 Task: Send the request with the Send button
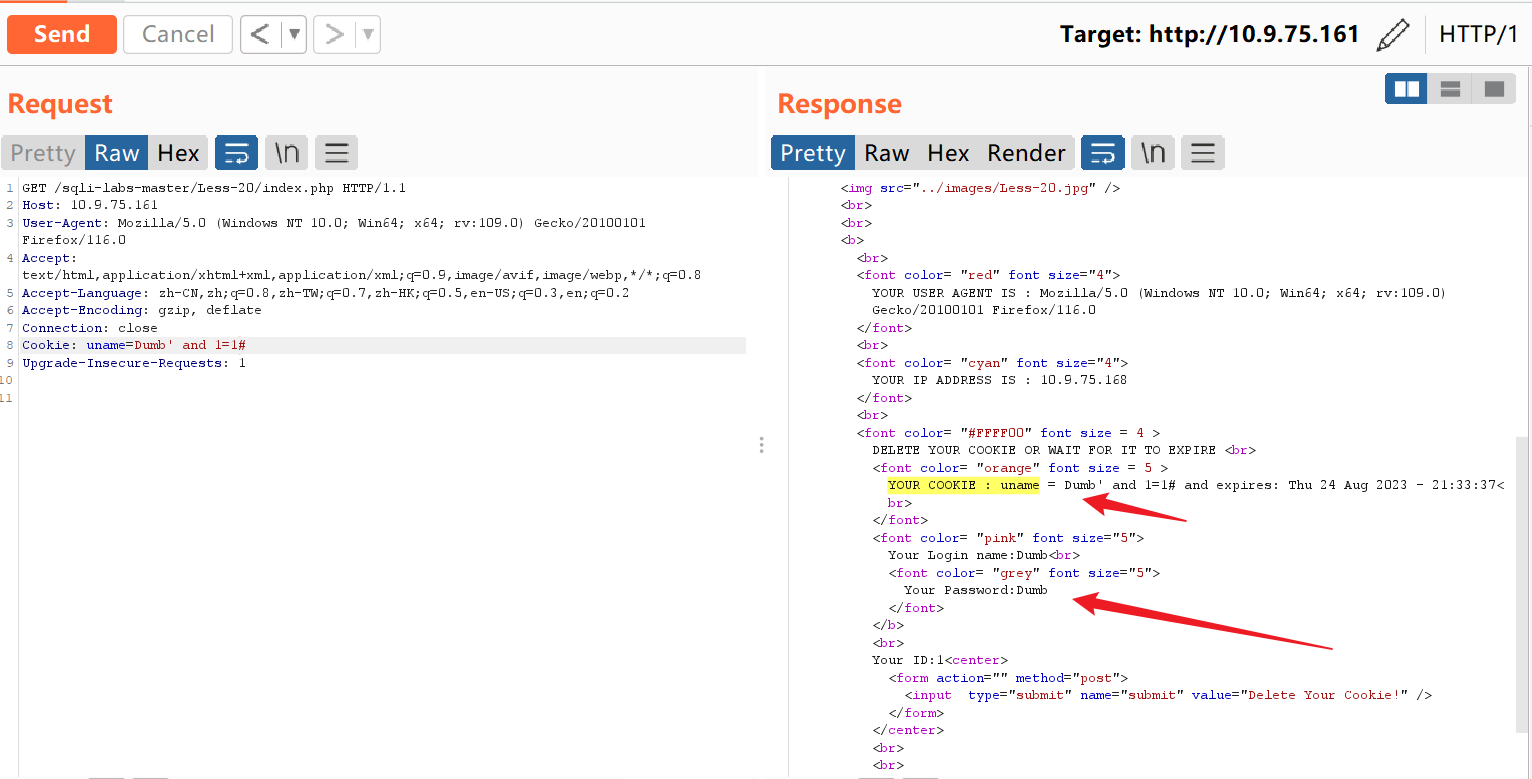[62, 34]
